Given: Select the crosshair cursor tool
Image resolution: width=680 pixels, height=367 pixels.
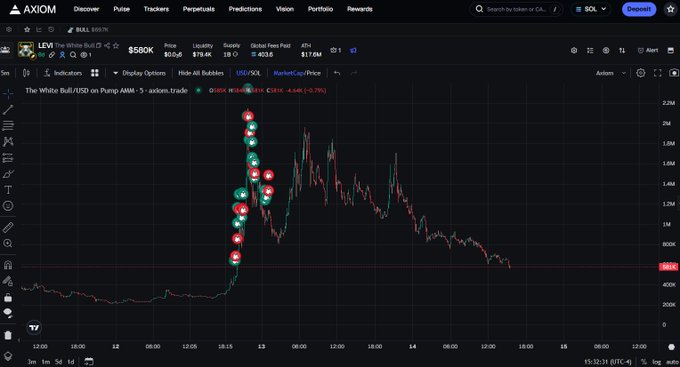Looking at the screenshot, I should [x=8, y=93].
